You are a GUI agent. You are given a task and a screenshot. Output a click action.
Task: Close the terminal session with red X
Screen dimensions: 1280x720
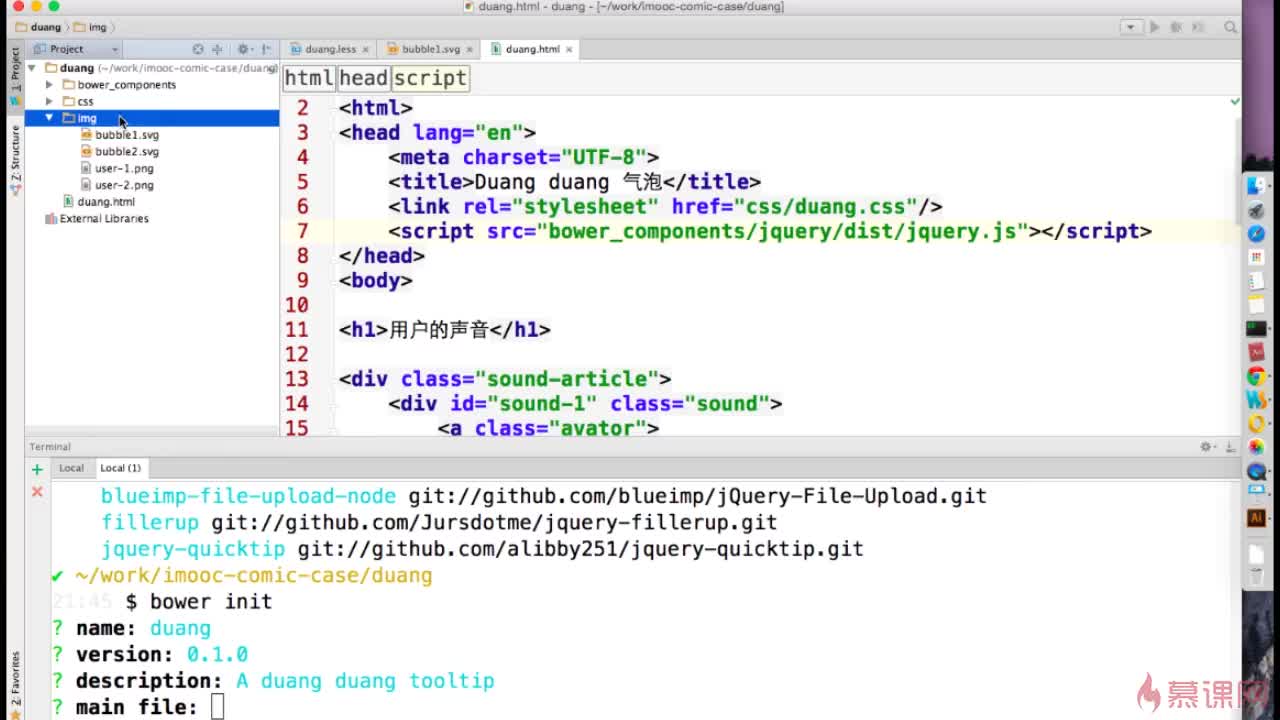pyautogui.click(x=37, y=491)
